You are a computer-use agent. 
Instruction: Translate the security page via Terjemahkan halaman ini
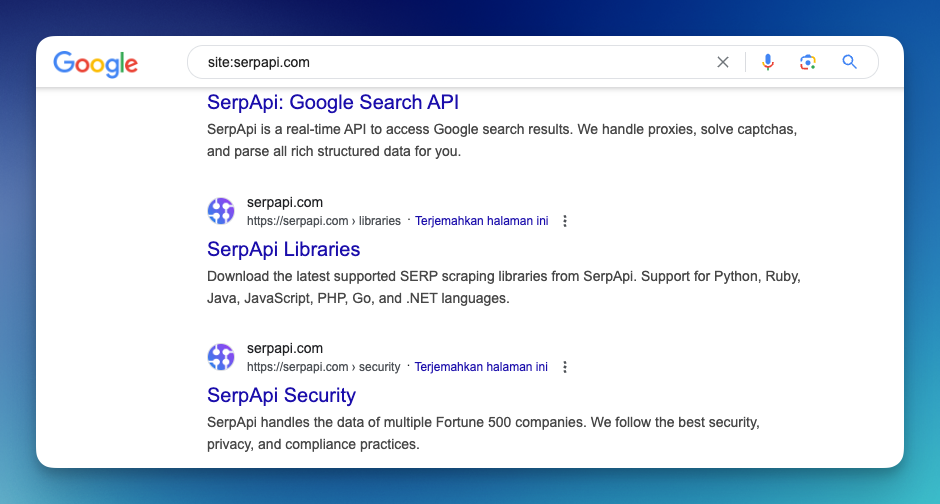point(481,367)
